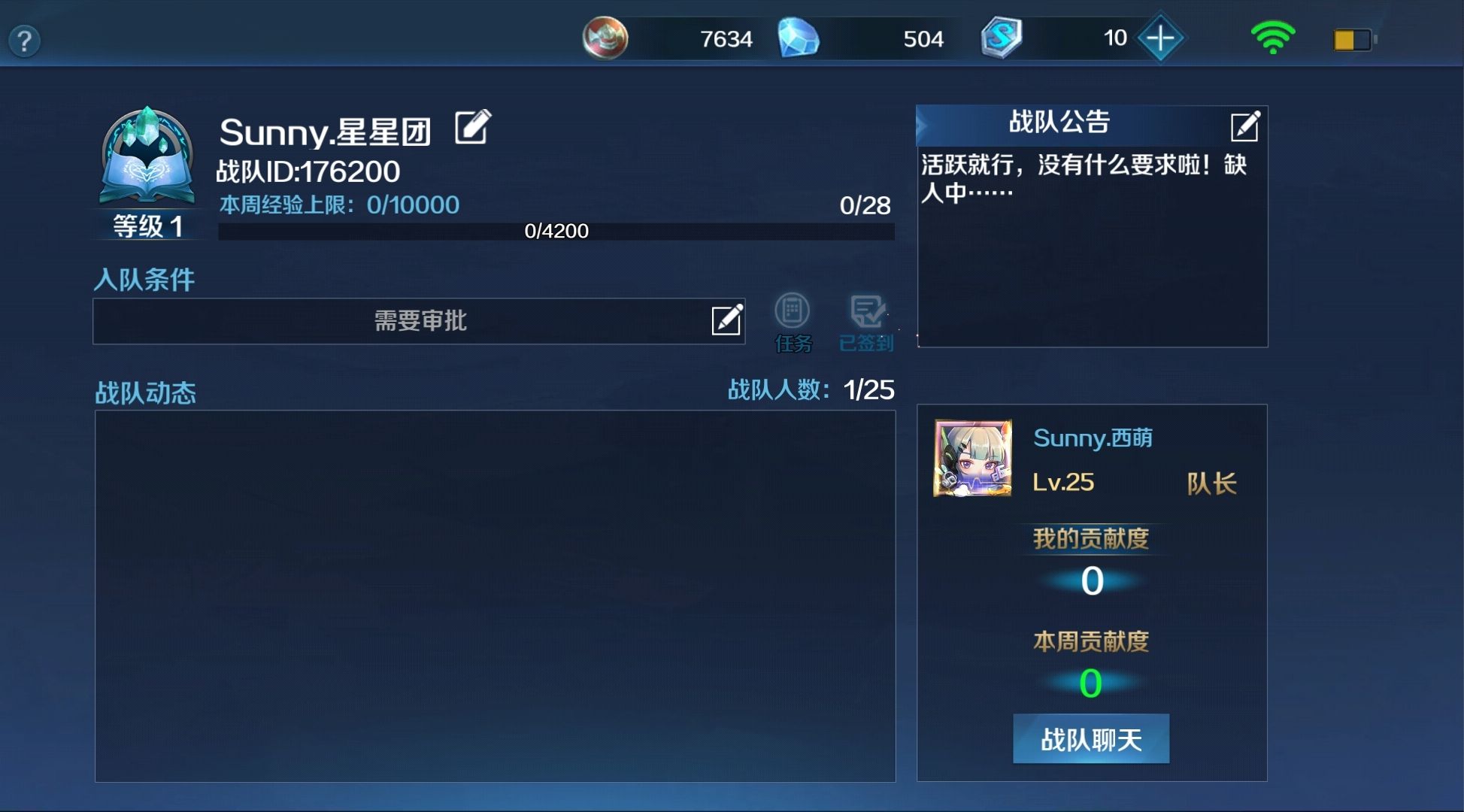Click the 需要审批 join condition field
Image resolution: width=1464 pixels, height=812 pixels.
[419, 321]
